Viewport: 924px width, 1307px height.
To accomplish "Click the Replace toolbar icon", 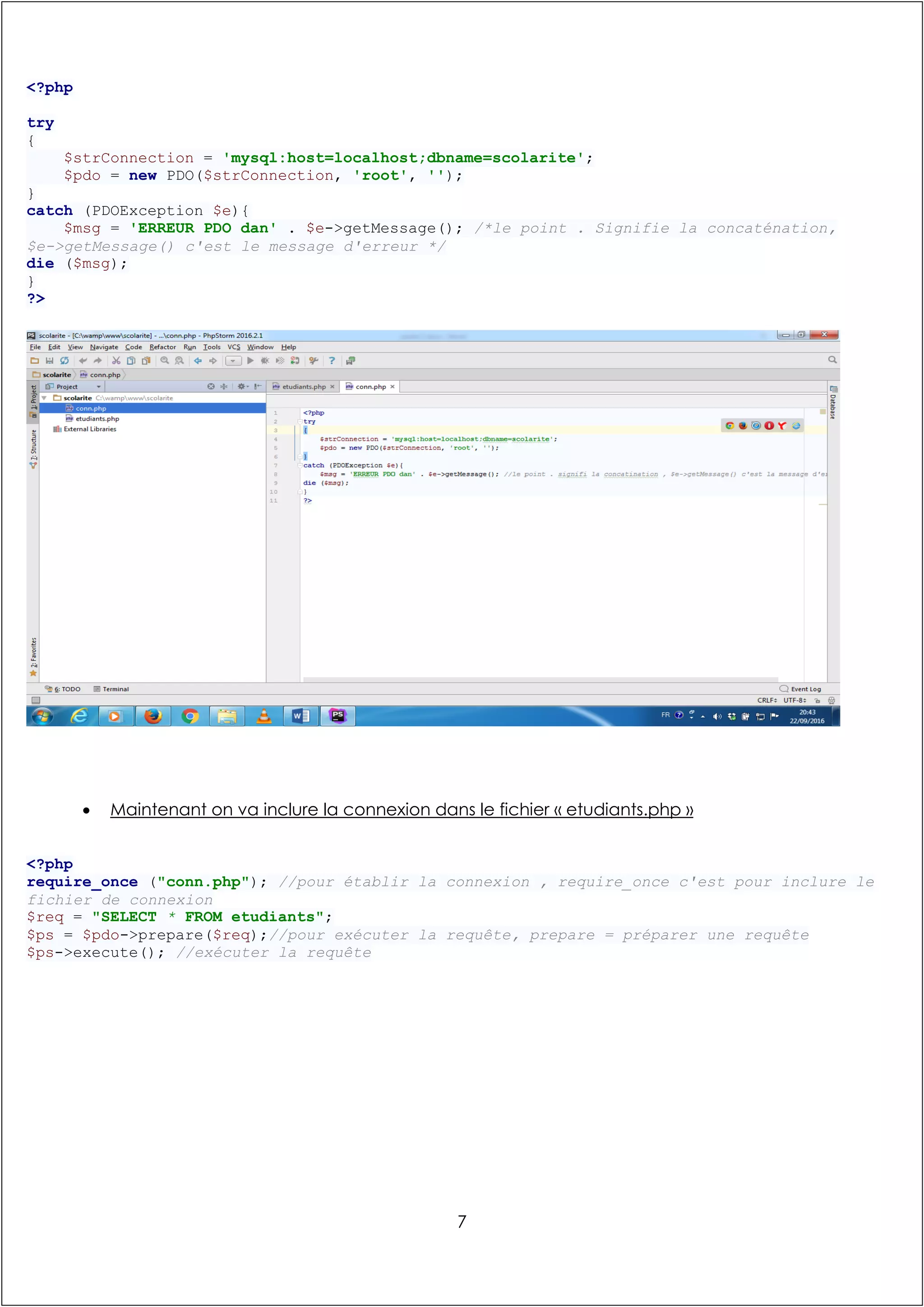I will click(x=179, y=360).
